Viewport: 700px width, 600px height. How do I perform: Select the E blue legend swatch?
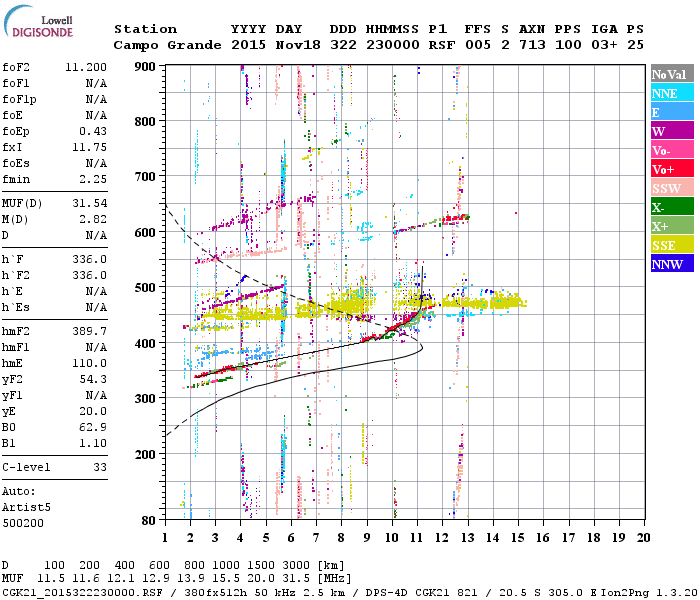click(672, 112)
